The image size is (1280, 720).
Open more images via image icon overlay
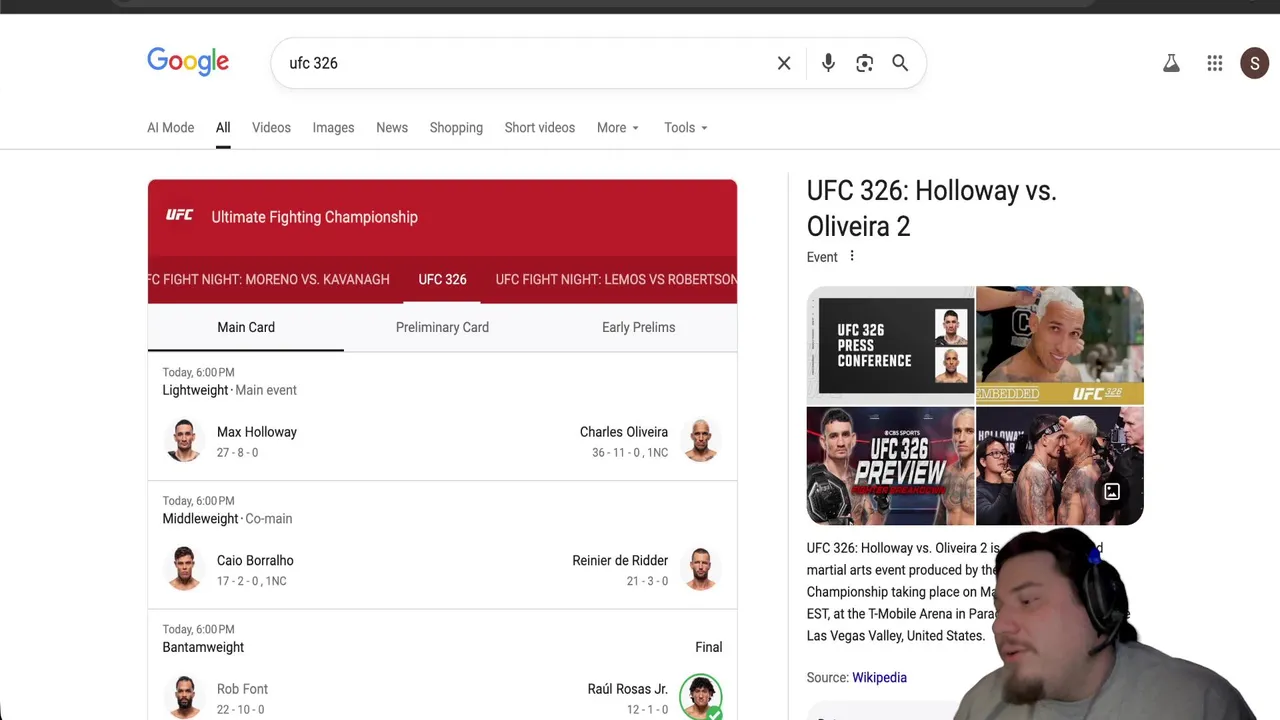pyautogui.click(x=1112, y=492)
